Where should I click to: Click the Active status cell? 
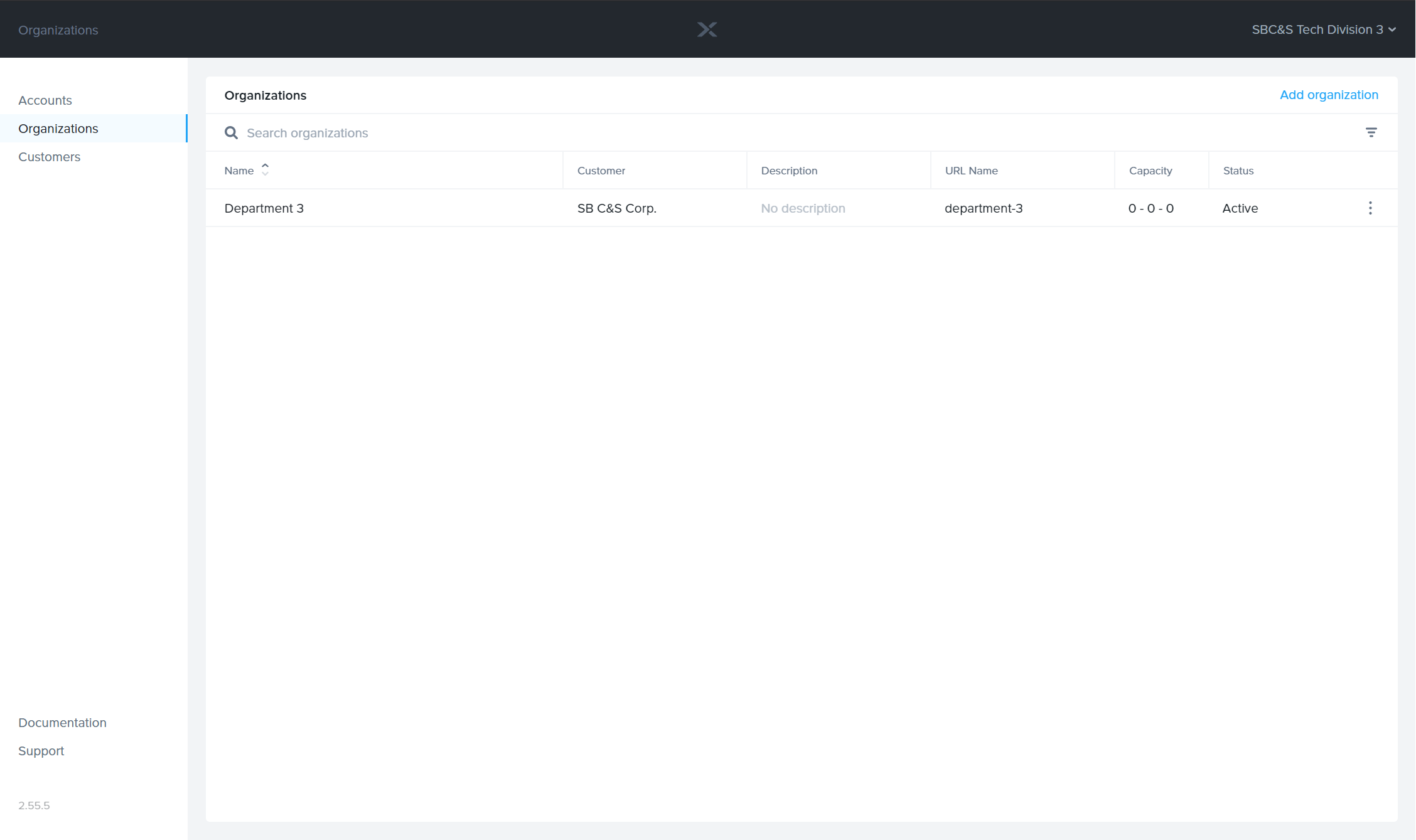[x=1240, y=208]
